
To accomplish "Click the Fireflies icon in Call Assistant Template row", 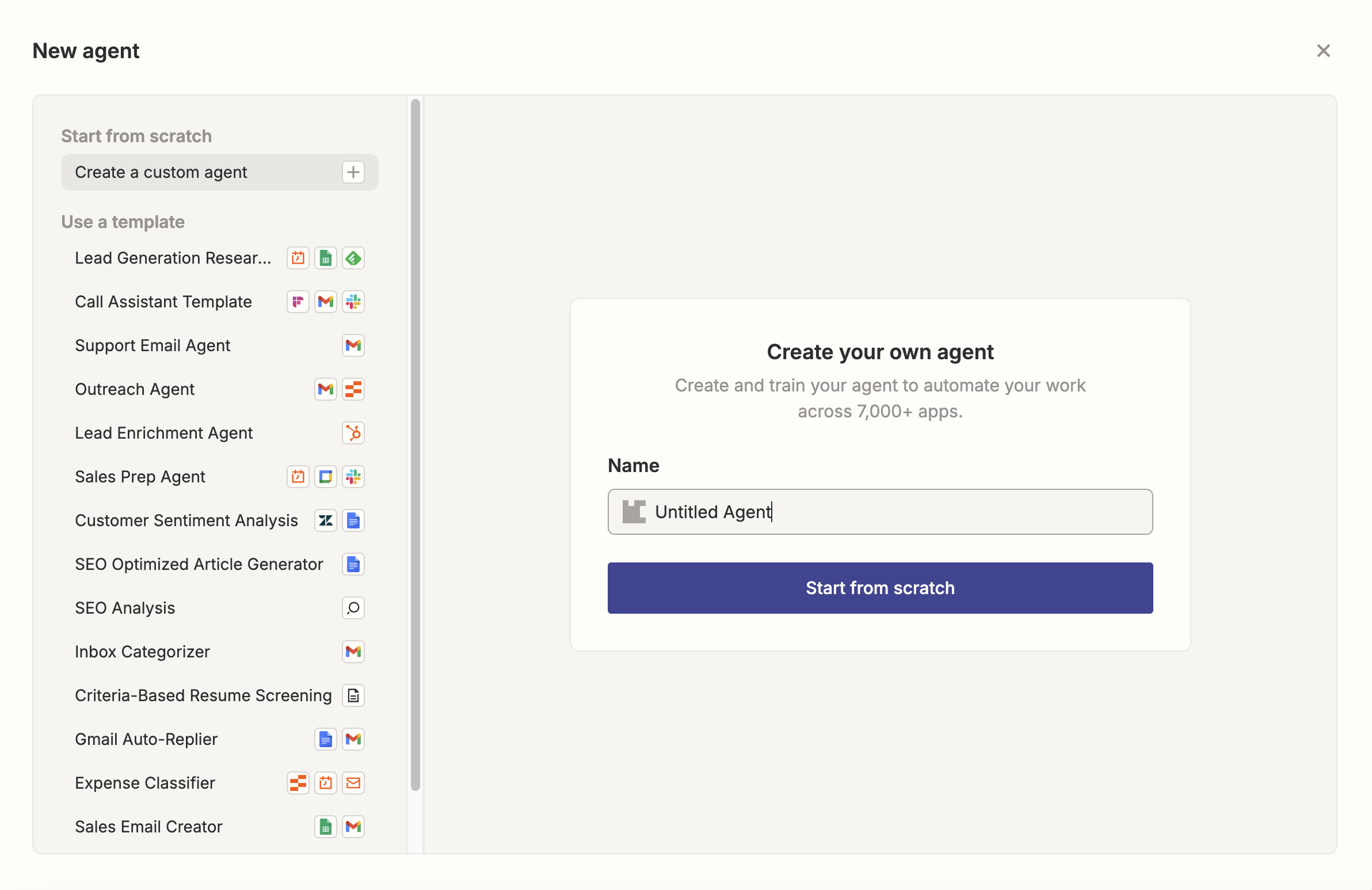I will tap(298, 302).
